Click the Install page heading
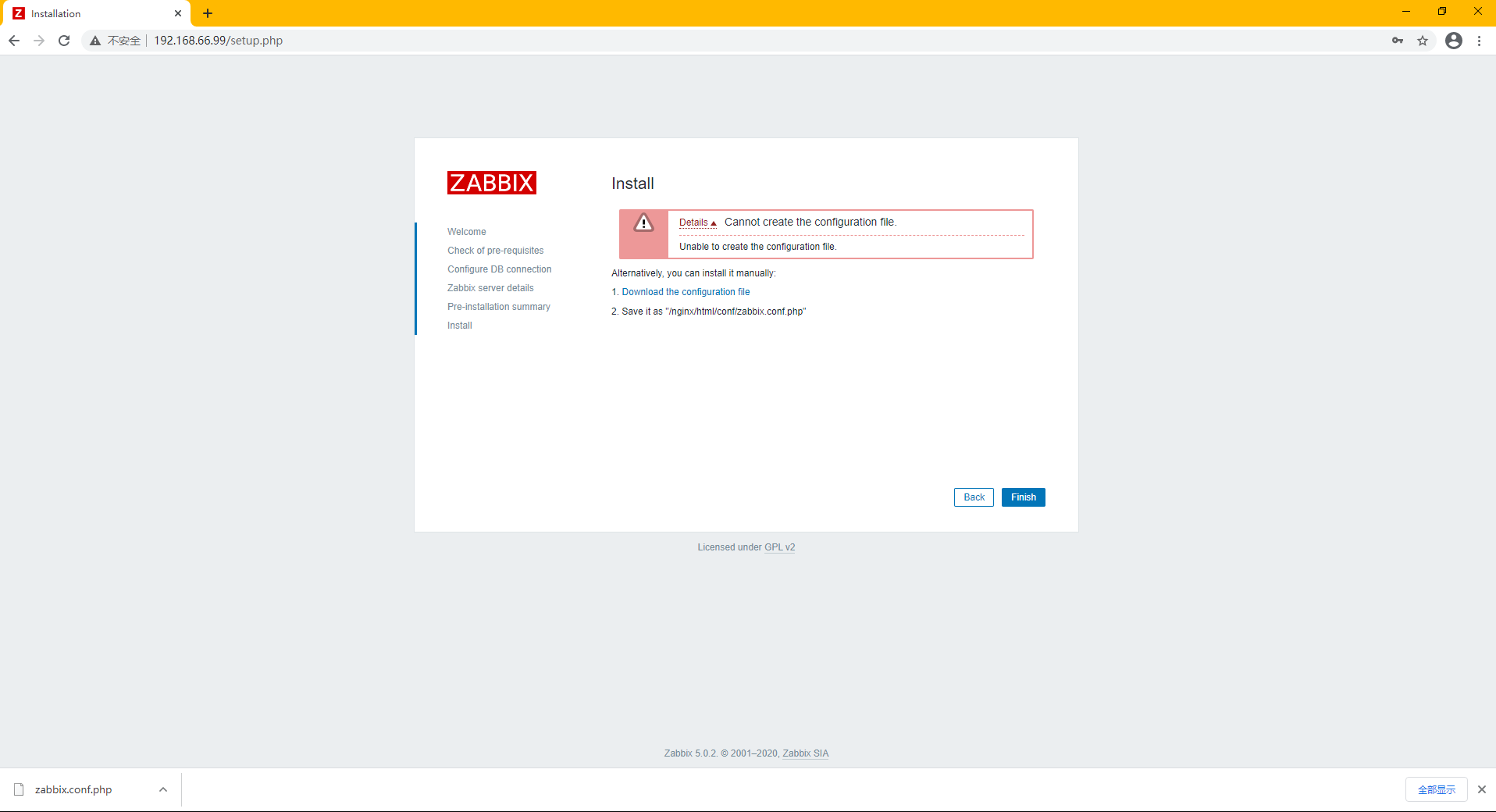 pos(632,183)
